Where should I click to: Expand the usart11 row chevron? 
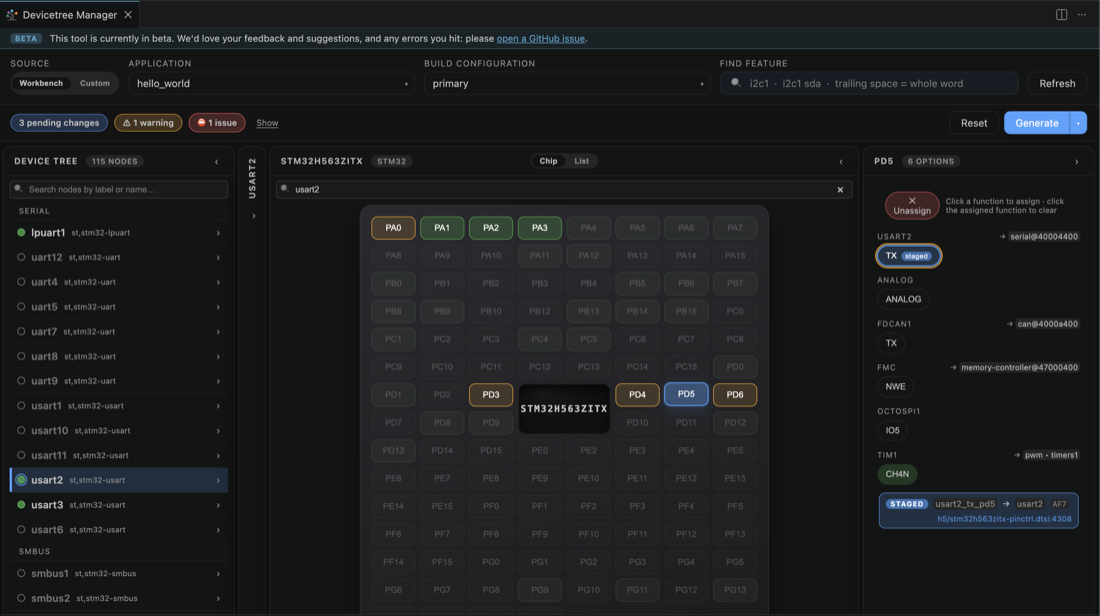218,455
